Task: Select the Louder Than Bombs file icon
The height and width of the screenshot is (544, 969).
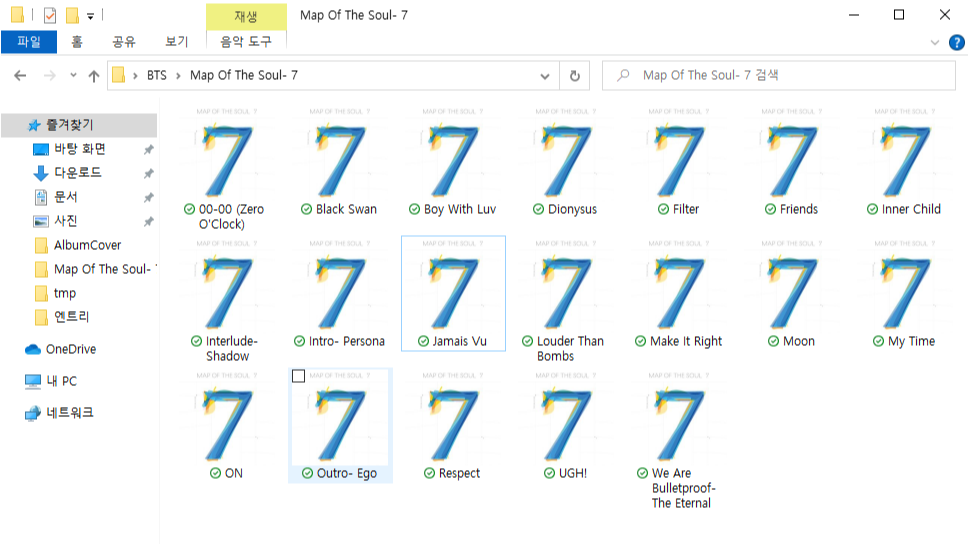Action: coord(565,286)
